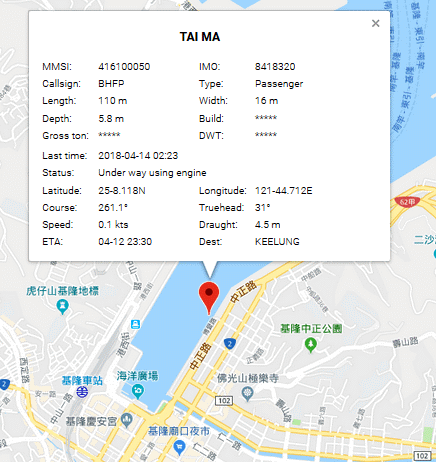Screen dimensions: 436x462
Task: Close the TAI MA info window
Action: coord(375,23)
